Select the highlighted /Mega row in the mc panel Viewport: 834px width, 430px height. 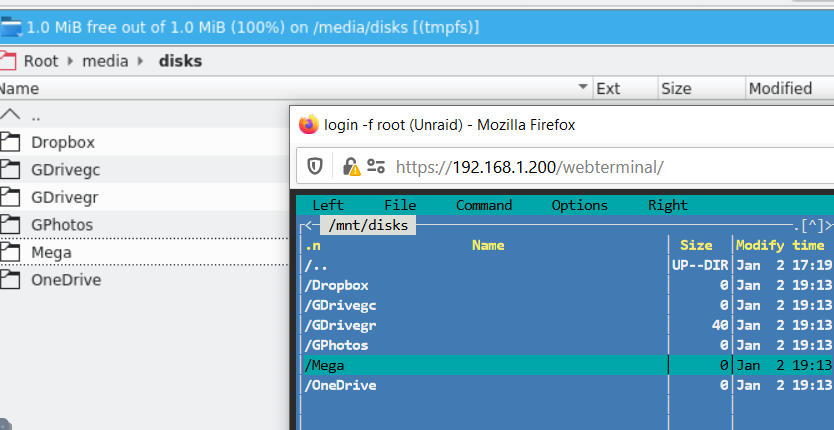[x=567, y=365]
